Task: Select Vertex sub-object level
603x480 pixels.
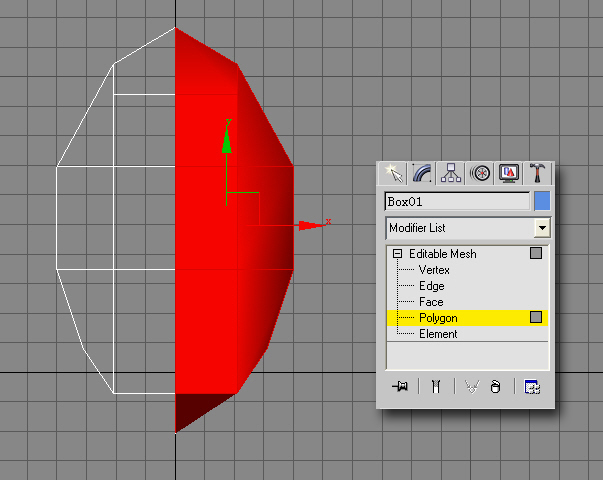Action: tap(434, 270)
